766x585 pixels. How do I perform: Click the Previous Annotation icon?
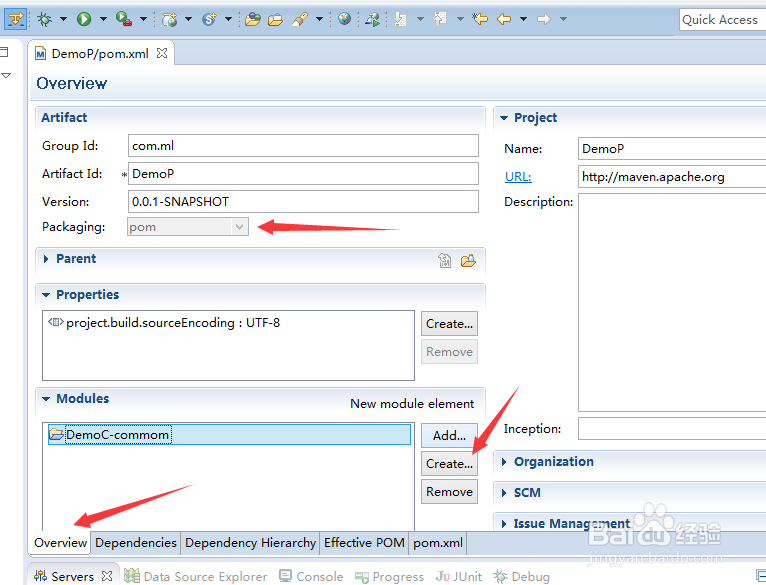(x=441, y=19)
